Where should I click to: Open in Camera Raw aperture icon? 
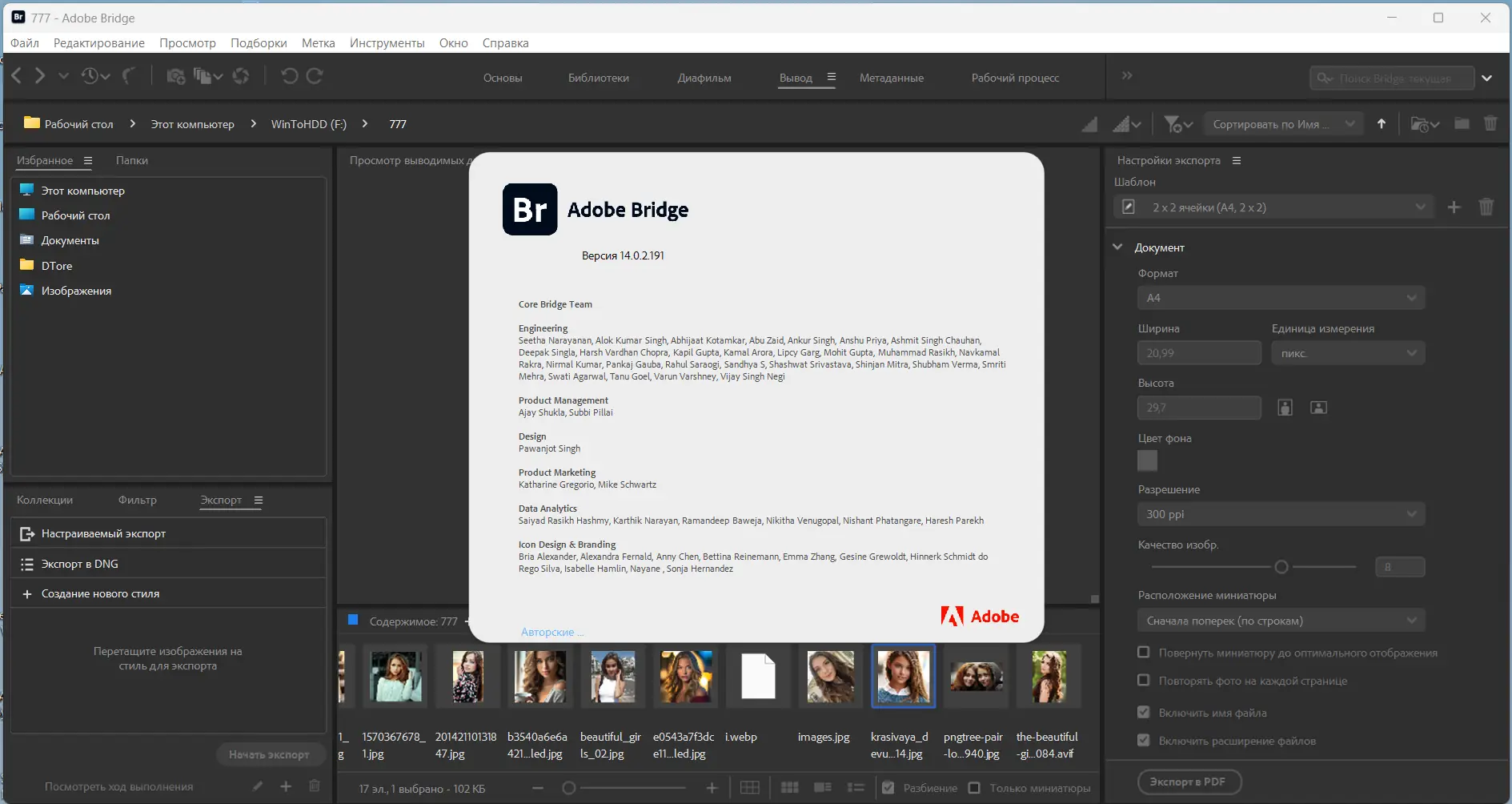tap(241, 76)
